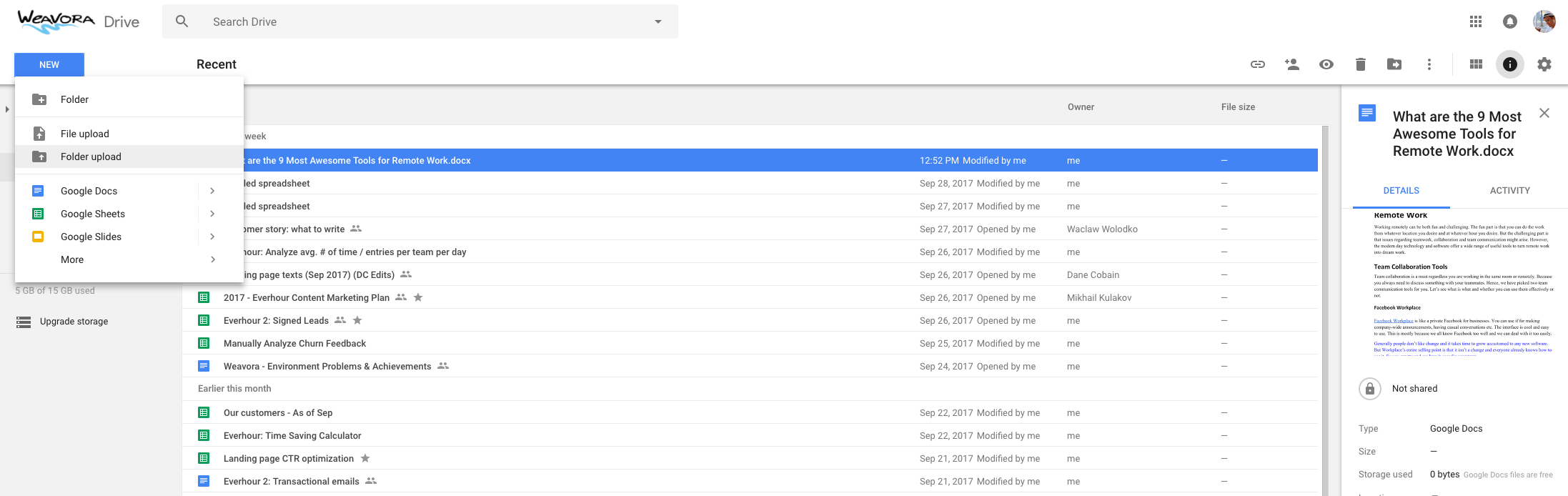Viewport: 1568px width, 496px height.
Task: Star the Everhour 2: Signed Leads file
Action: tap(357, 320)
